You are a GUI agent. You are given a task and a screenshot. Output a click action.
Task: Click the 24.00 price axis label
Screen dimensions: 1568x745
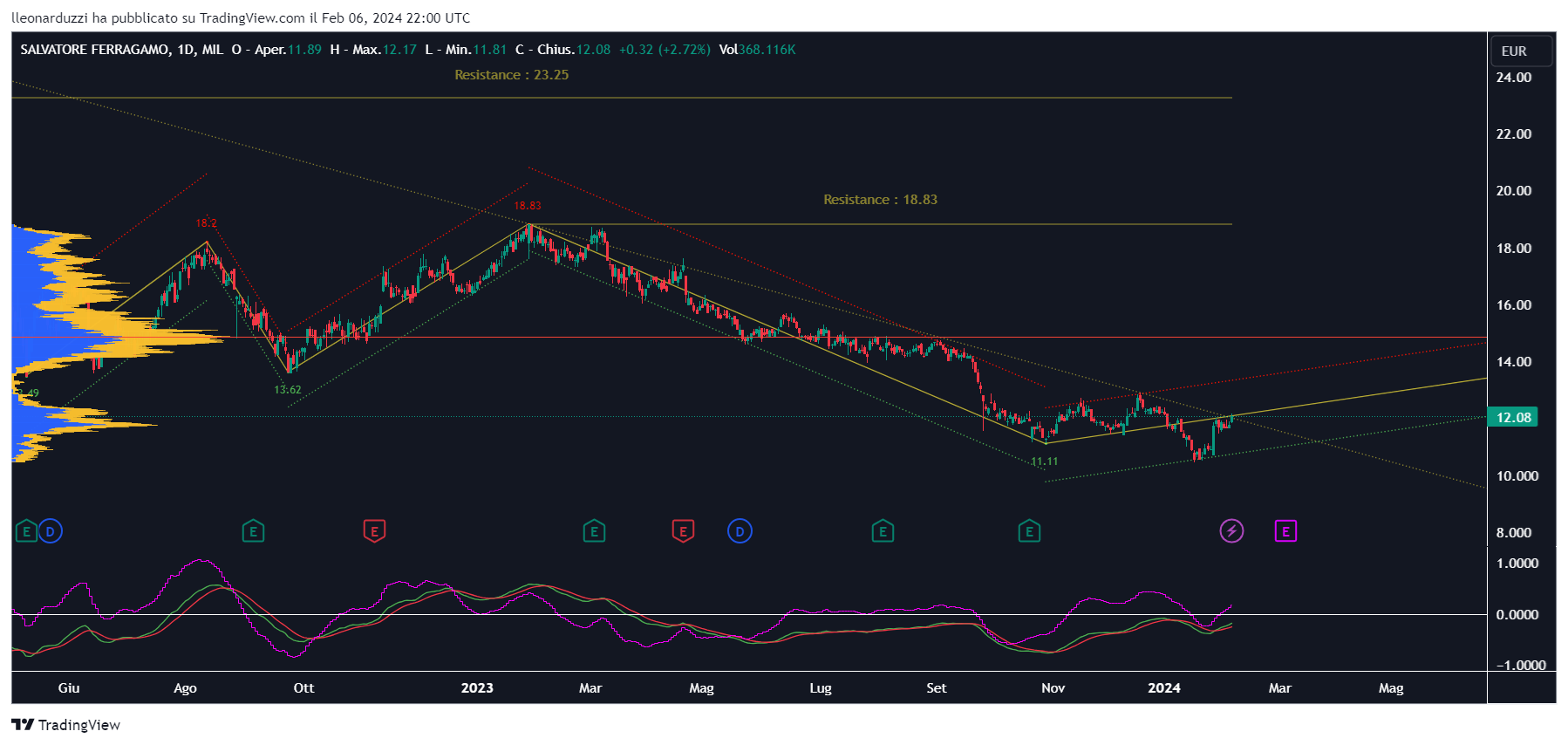point(1514,78)
